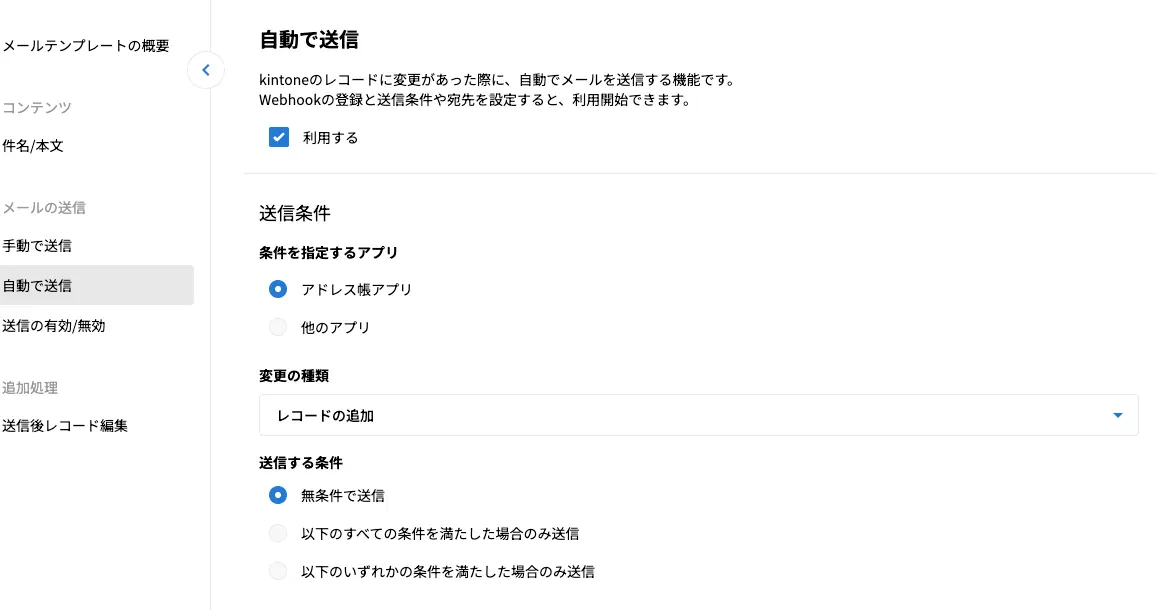This screenshot has width=1168, height=610.
Task: Click the 以下のいずれかの条件を満たした場合のみ送信 label text
Action: [x=447, y=571]
